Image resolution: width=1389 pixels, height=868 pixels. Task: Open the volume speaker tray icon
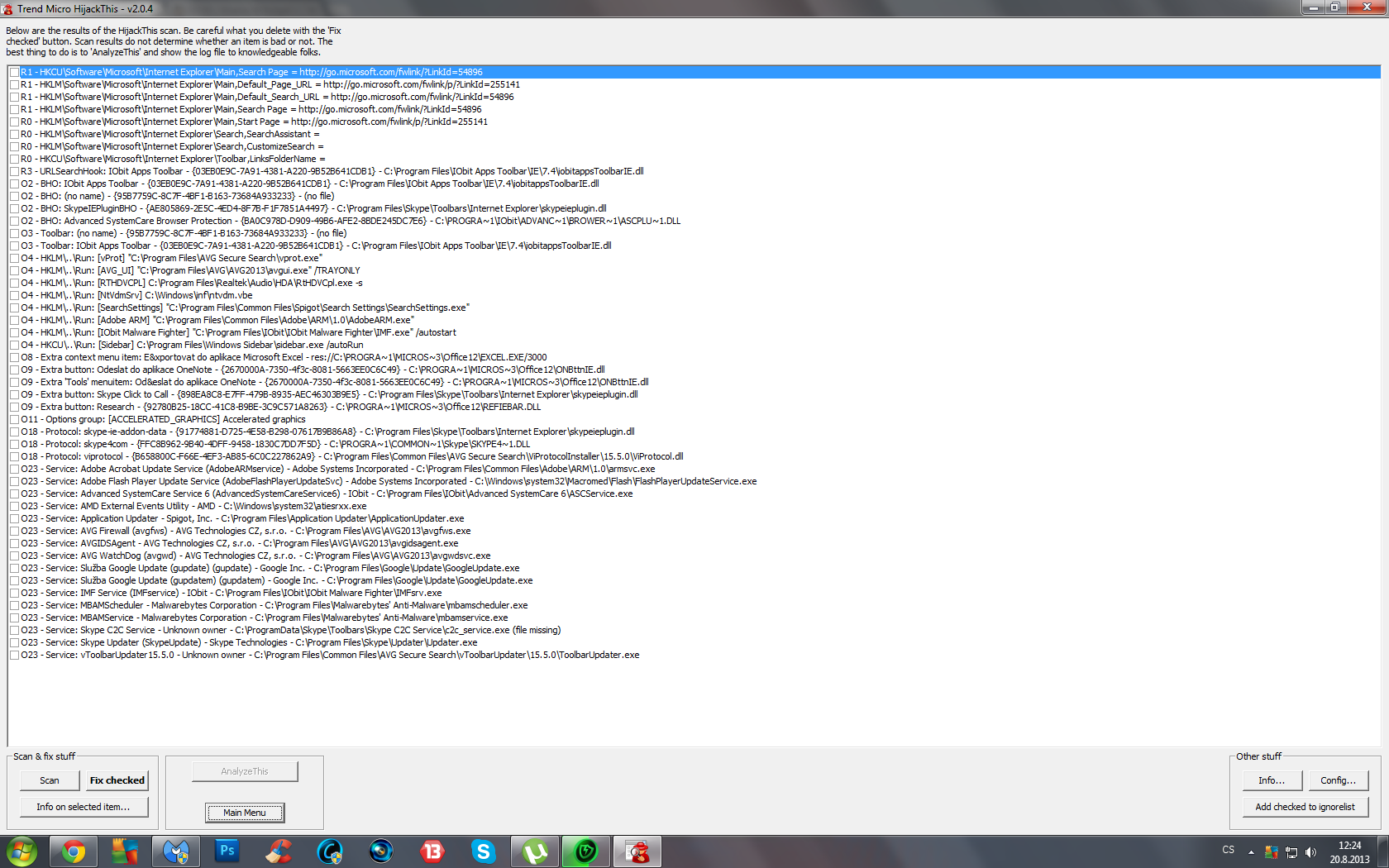click(1310, 851)
